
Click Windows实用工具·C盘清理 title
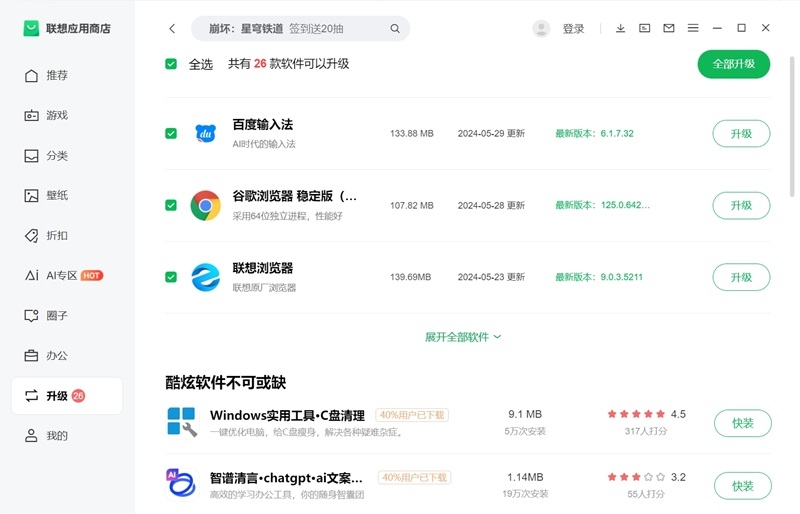[287, 415]
